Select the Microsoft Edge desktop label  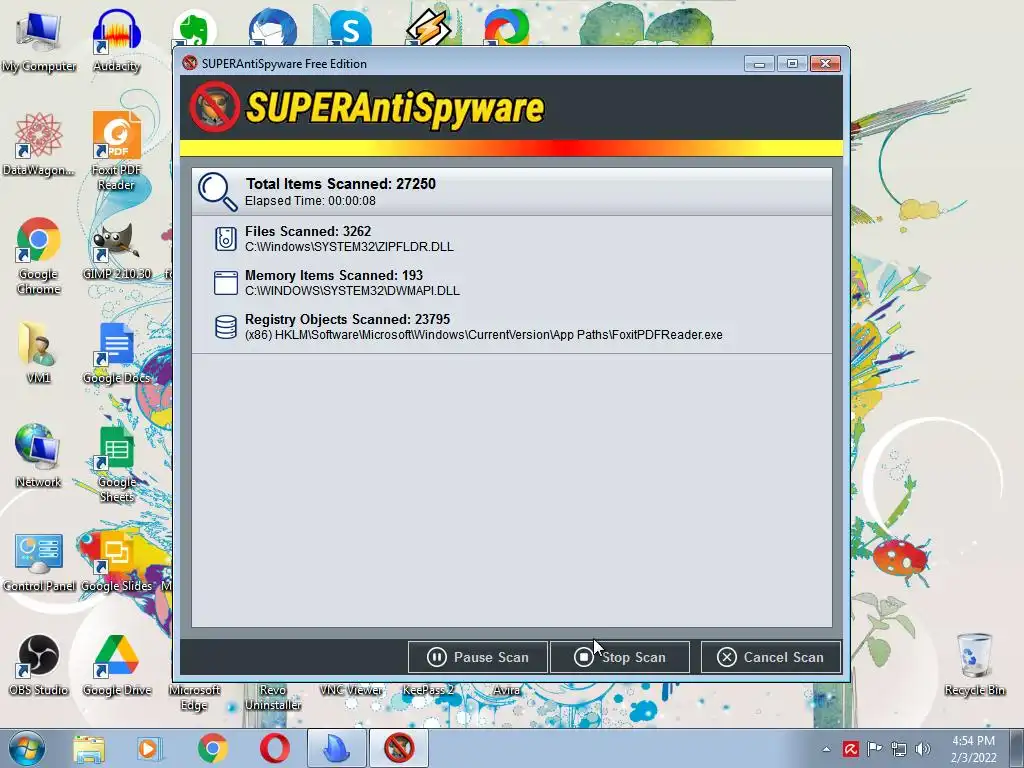click(x=194, y=697)
